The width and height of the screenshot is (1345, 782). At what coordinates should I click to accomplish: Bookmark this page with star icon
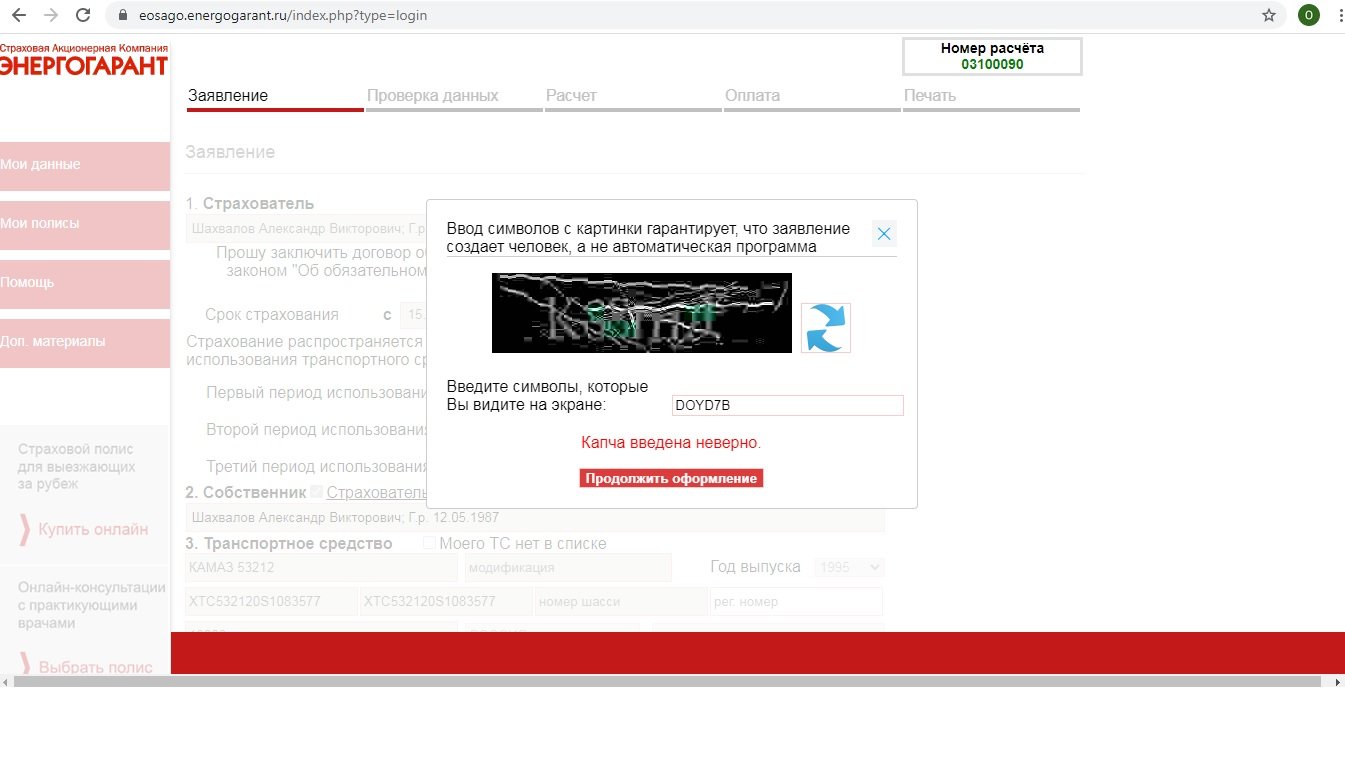pos(1269,15)
